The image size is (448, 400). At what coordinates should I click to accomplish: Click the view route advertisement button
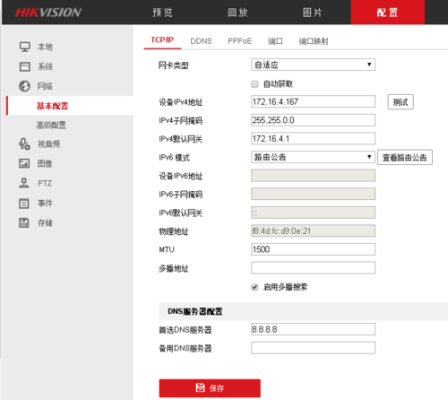coord(405,157)
